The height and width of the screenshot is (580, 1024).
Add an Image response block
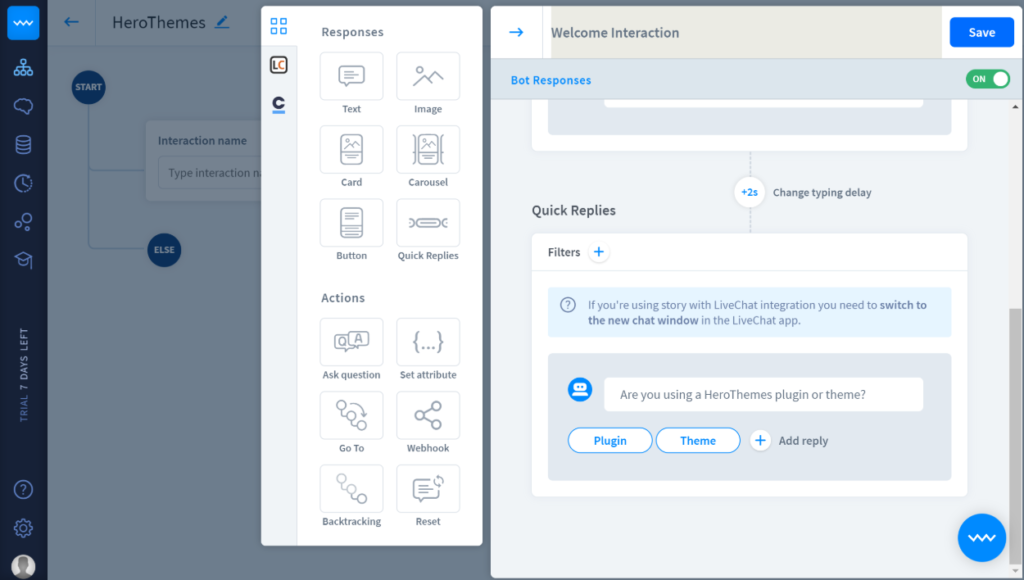428,77
